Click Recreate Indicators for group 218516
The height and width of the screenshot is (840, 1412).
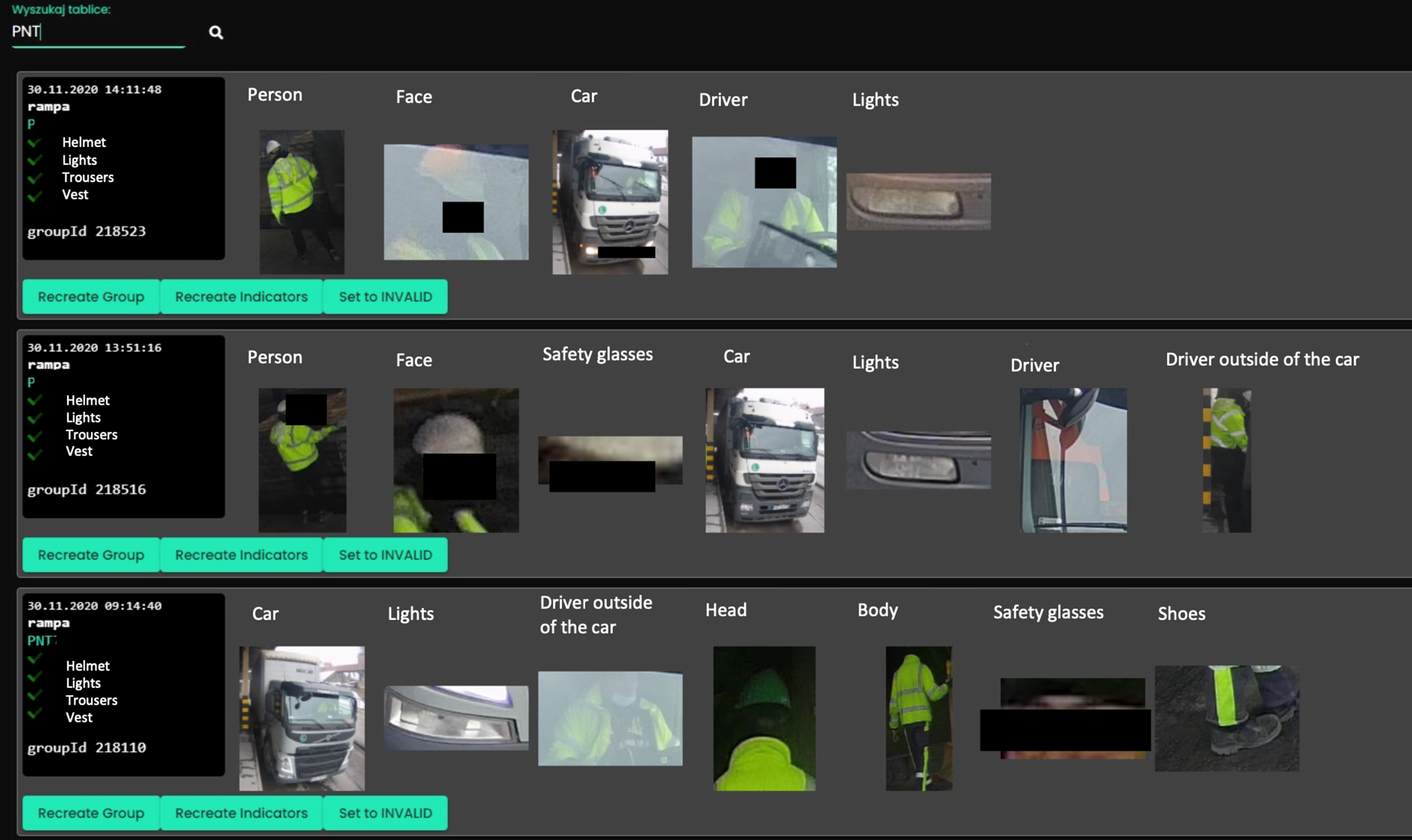tap(241, 555)
